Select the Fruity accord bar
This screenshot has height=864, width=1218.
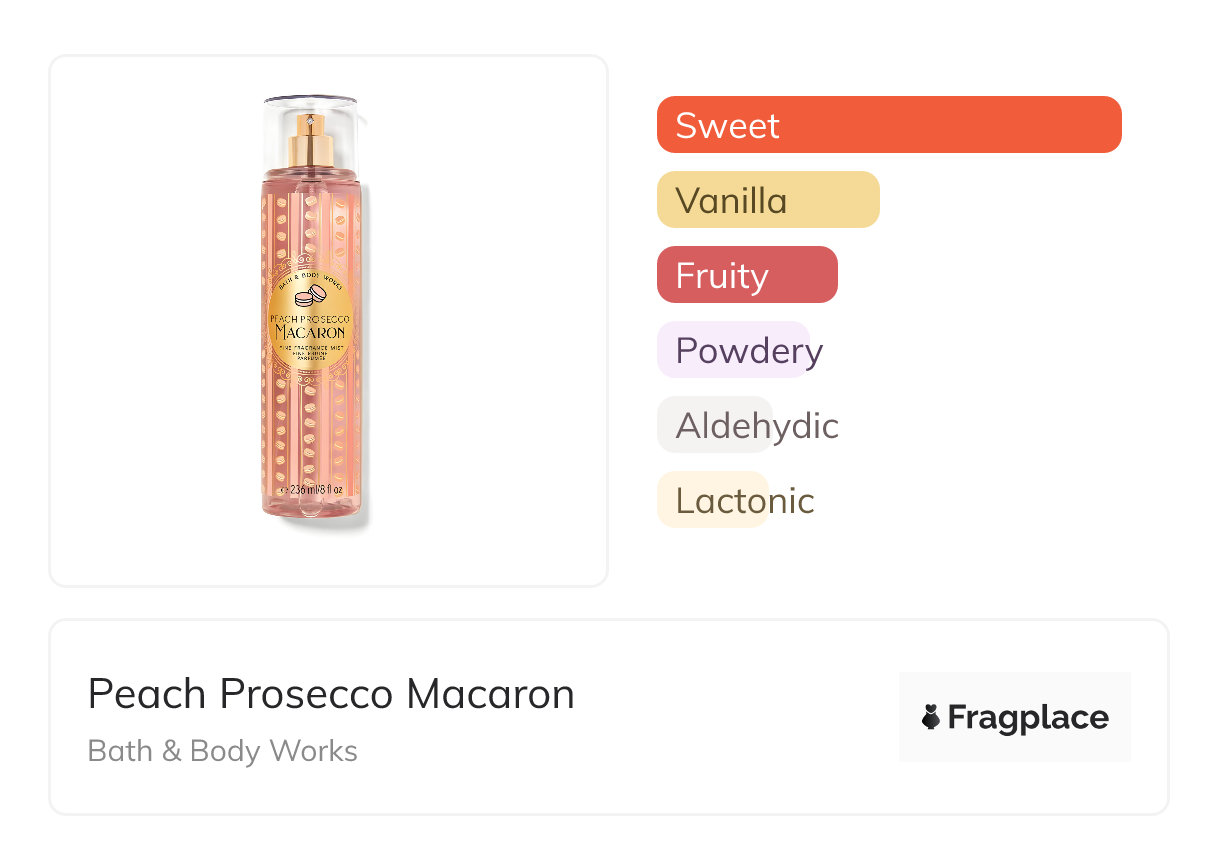tap(746, 275)
